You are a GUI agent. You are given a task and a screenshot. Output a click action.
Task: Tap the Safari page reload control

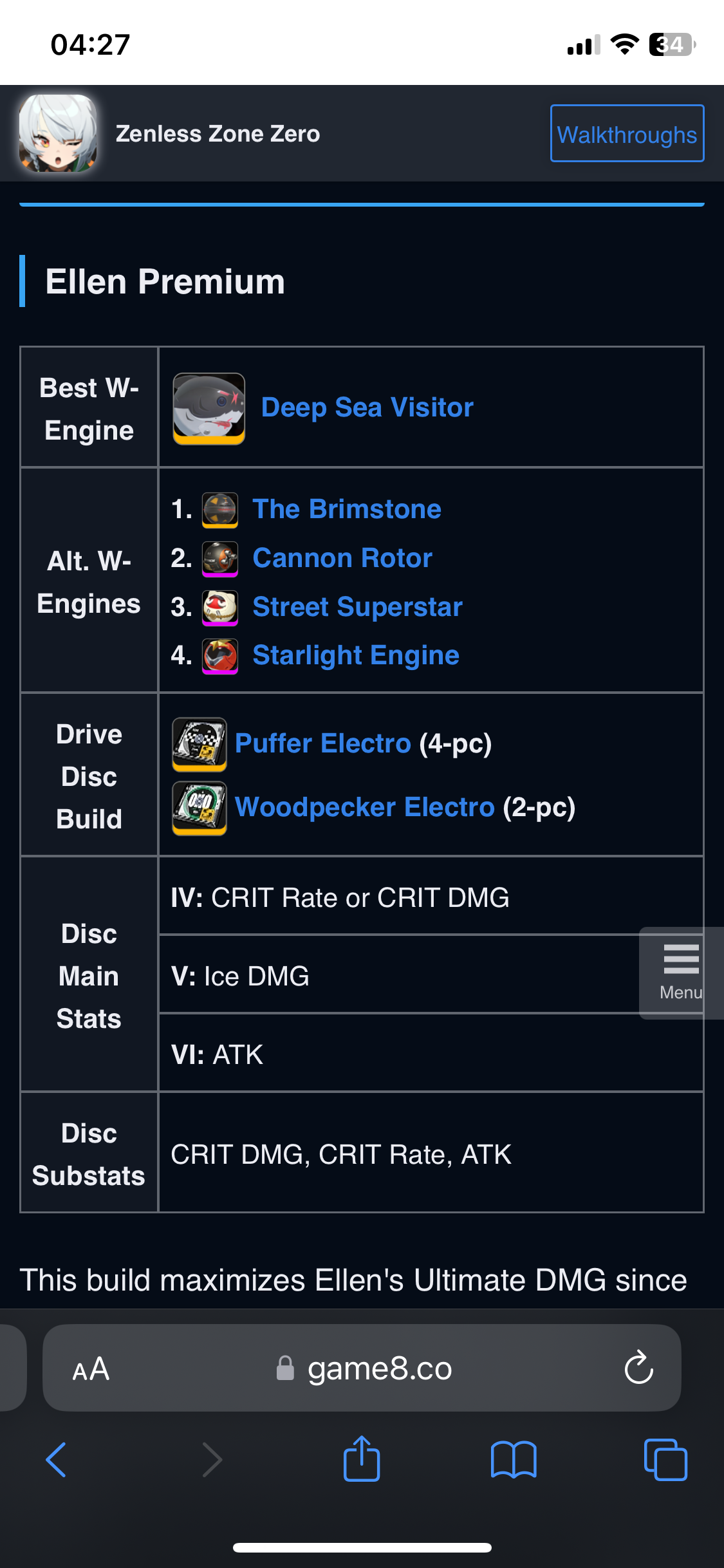(637, 1368)
